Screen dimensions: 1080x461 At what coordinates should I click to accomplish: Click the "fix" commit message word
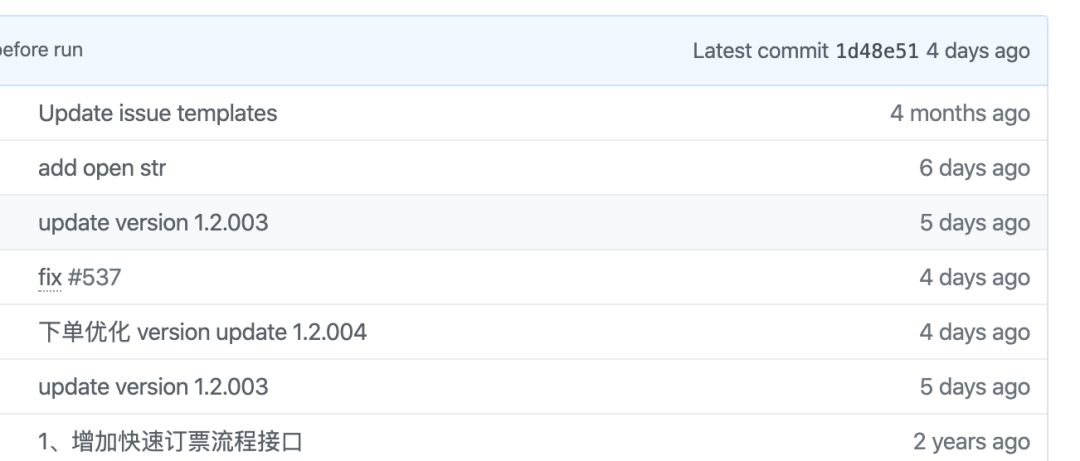click(x=50, y=277)
